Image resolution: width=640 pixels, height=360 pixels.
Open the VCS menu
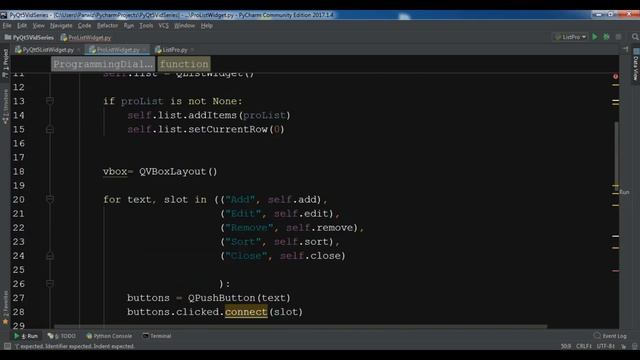coord(163,26)
